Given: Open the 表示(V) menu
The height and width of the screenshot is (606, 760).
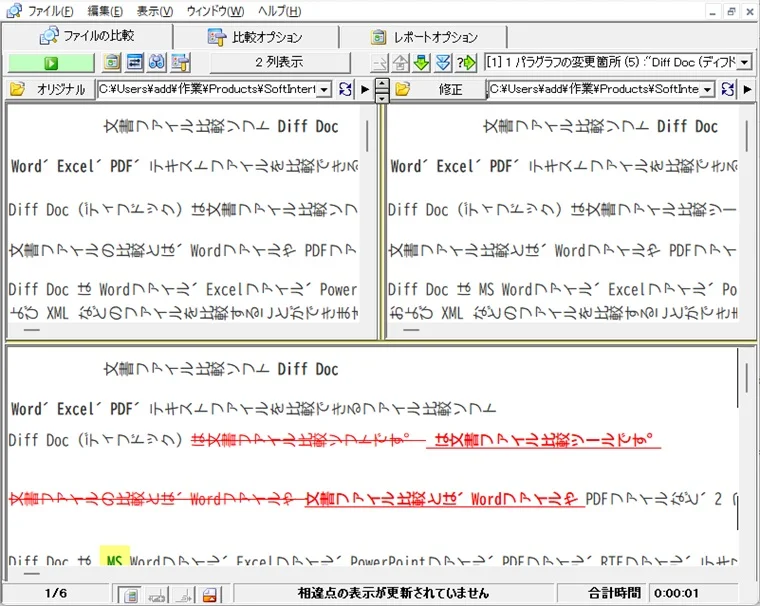Looking at the screenshot, I should pyautogui.click(x=155, y=11).
